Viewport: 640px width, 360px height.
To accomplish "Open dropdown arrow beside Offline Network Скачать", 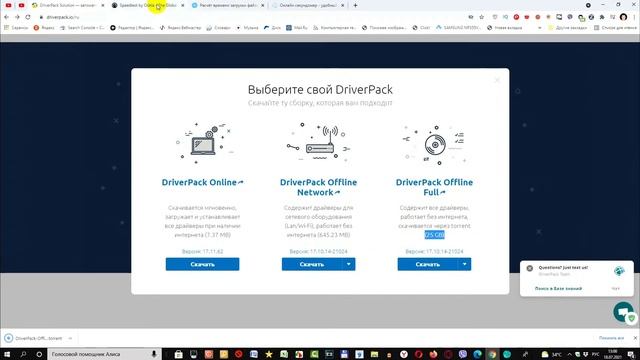I will click(x=349, y=264).
